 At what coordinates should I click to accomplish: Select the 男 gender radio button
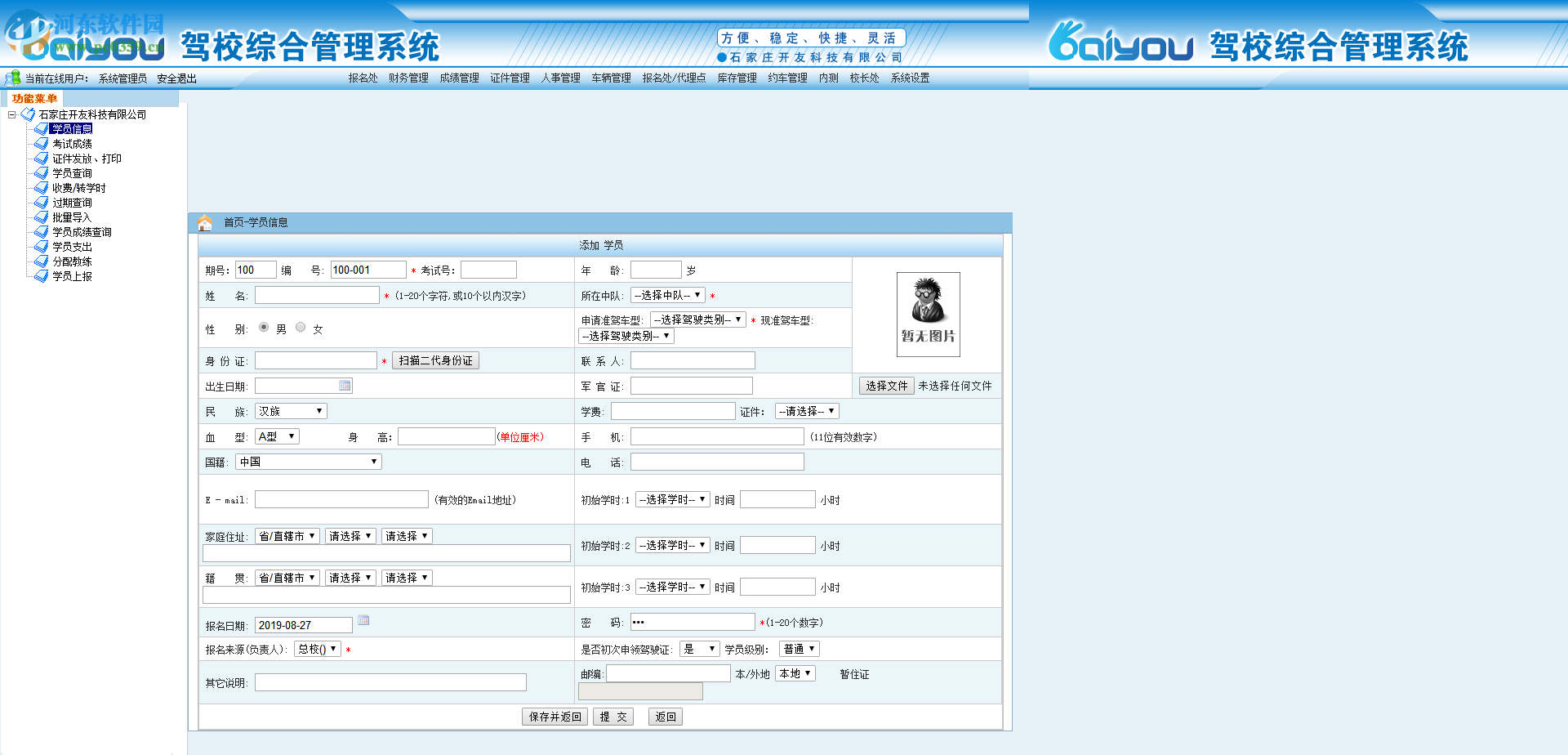[x=264, y=327]
